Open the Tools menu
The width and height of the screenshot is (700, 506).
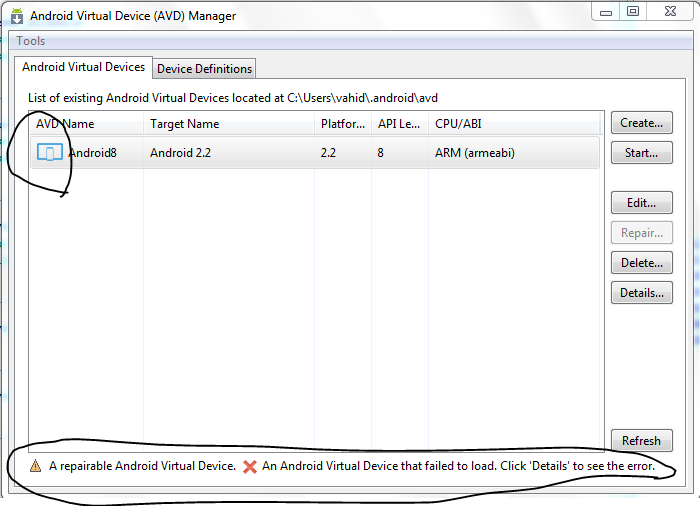(31, 41)
